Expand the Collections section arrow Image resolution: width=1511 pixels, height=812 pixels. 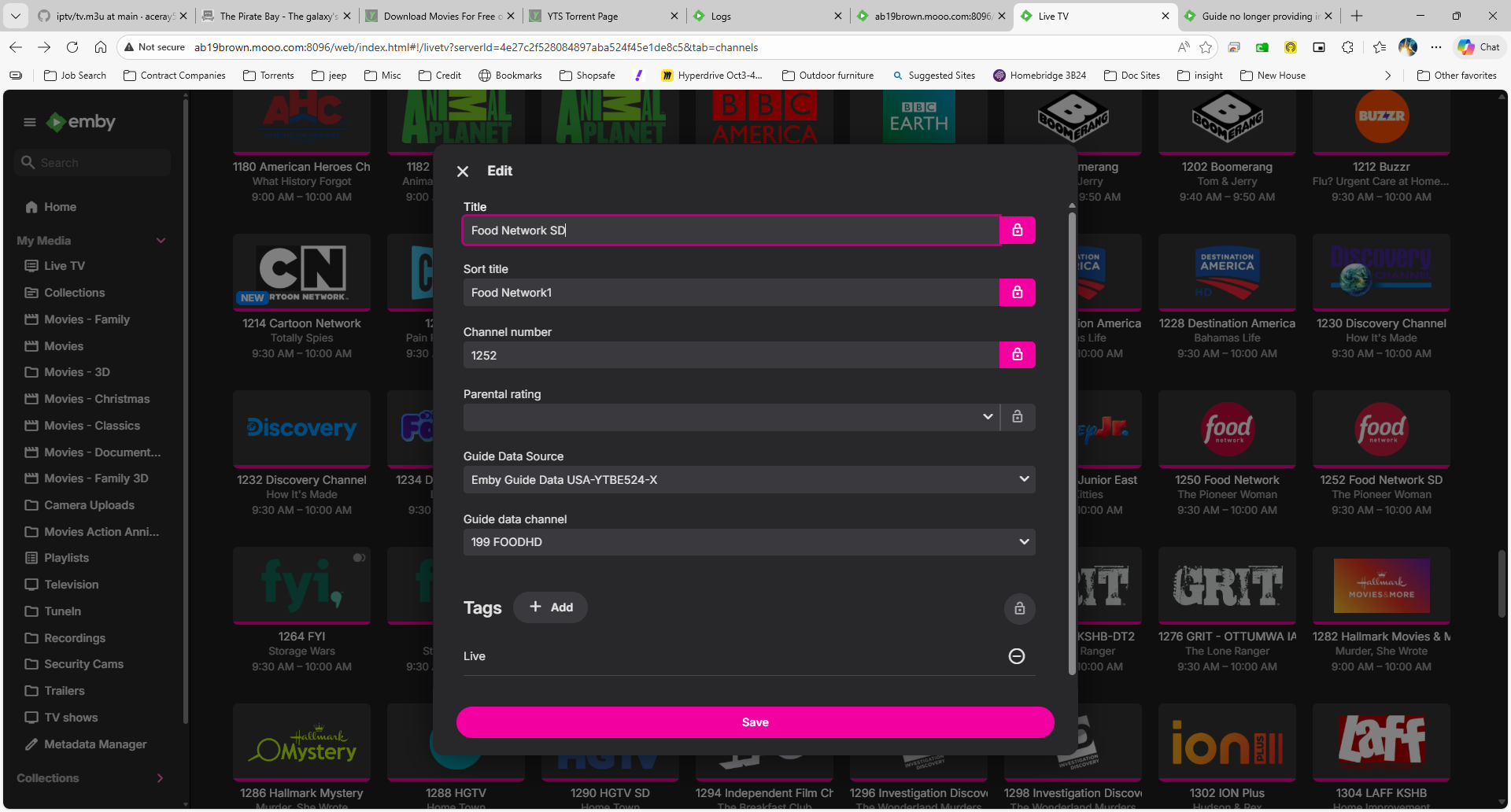(161, 778)
